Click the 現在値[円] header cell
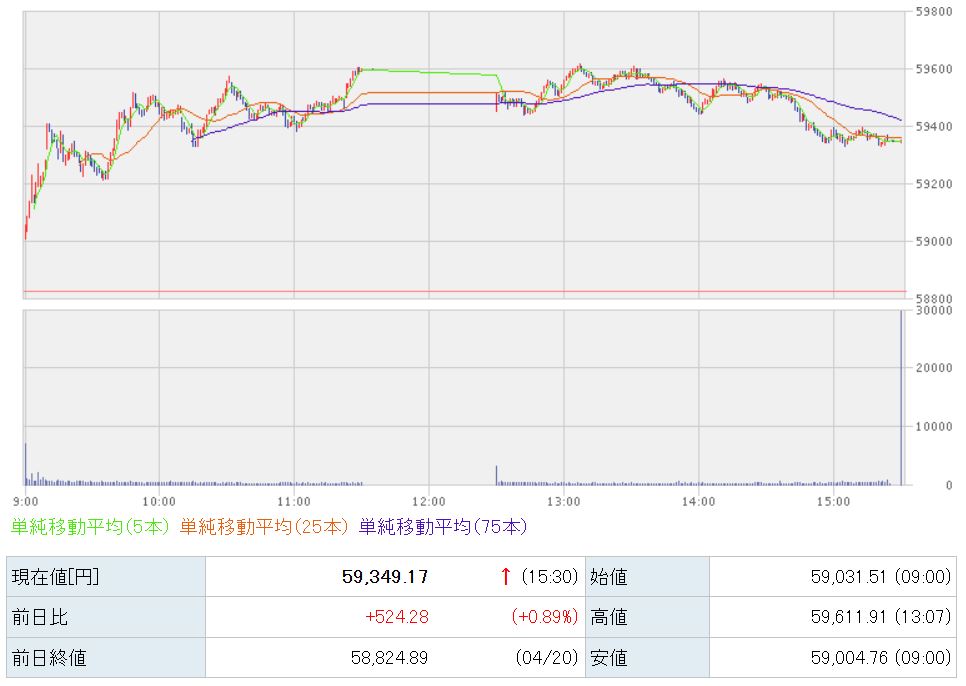966x686 pixels. click(55, 577)
